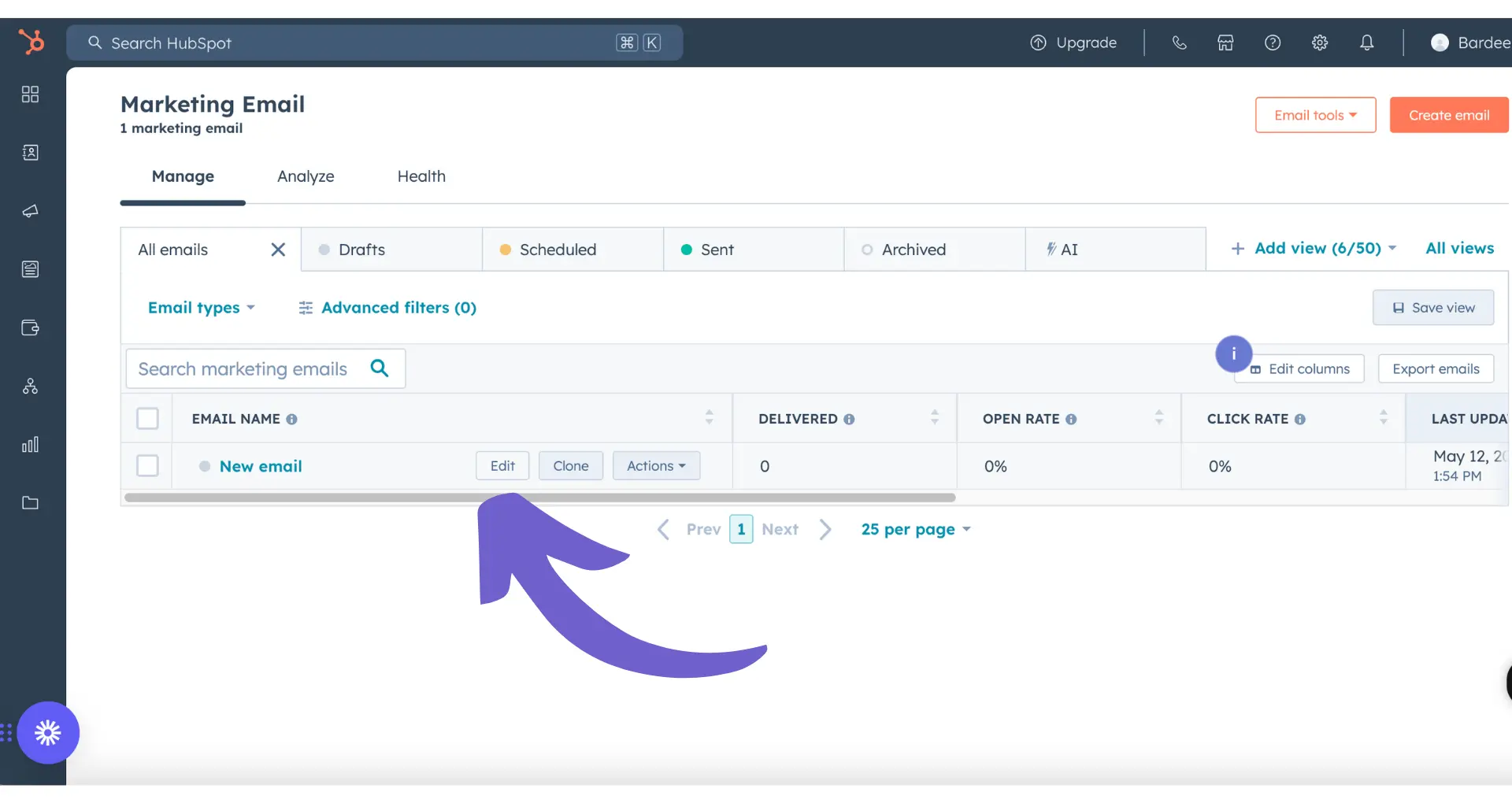The image size is (1512, 803).
Task: Sort by Email Name column arrows
Action: (x=709, y=418)
